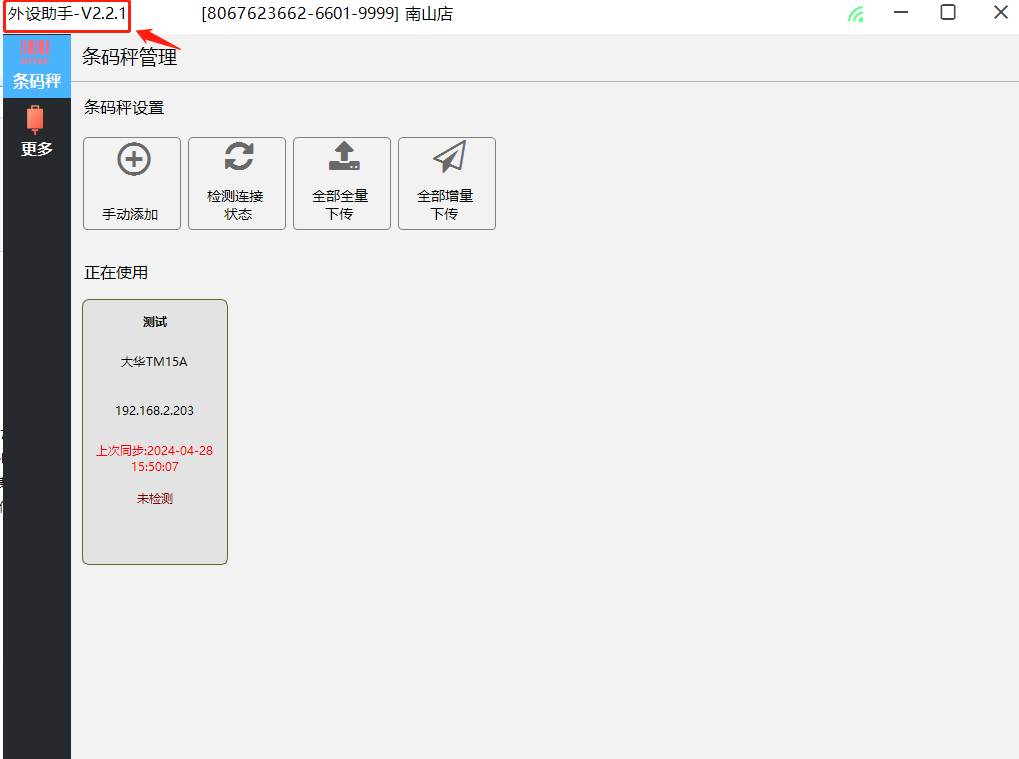The width and height of the screenshot is (1019, 759).
Task: Click the 正在使用 section label
Action: [116, 272]
